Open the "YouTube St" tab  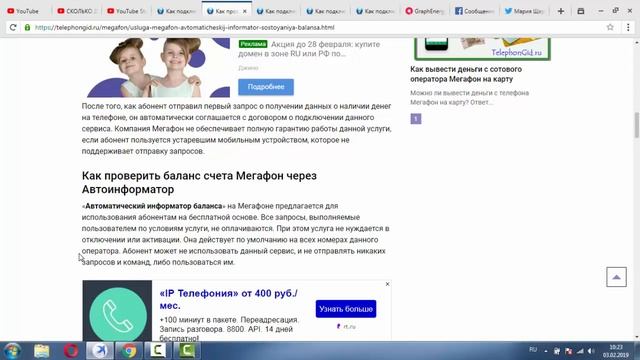pyautogui.click(x=127, y=11)
